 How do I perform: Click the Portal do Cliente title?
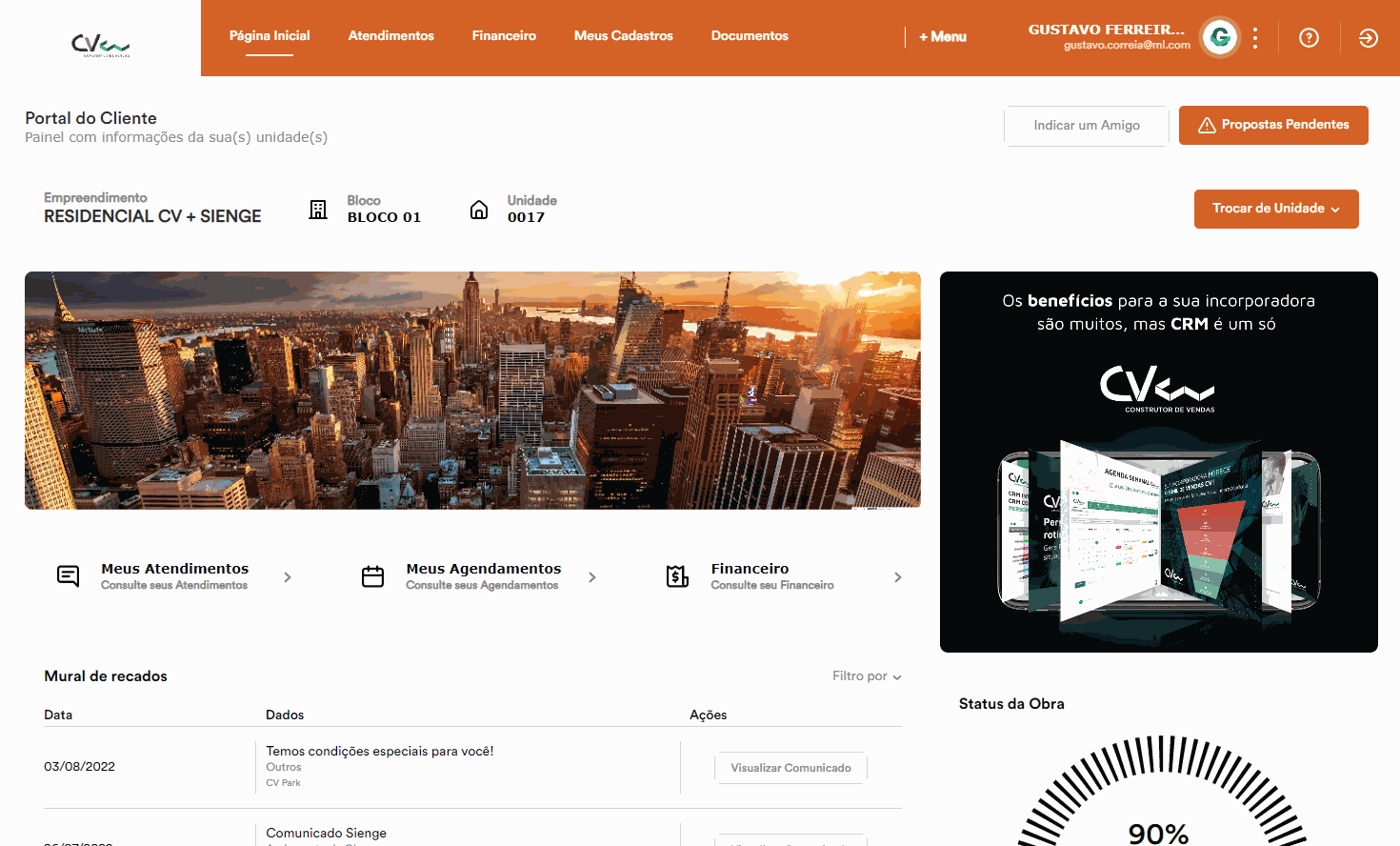(90, 118)
